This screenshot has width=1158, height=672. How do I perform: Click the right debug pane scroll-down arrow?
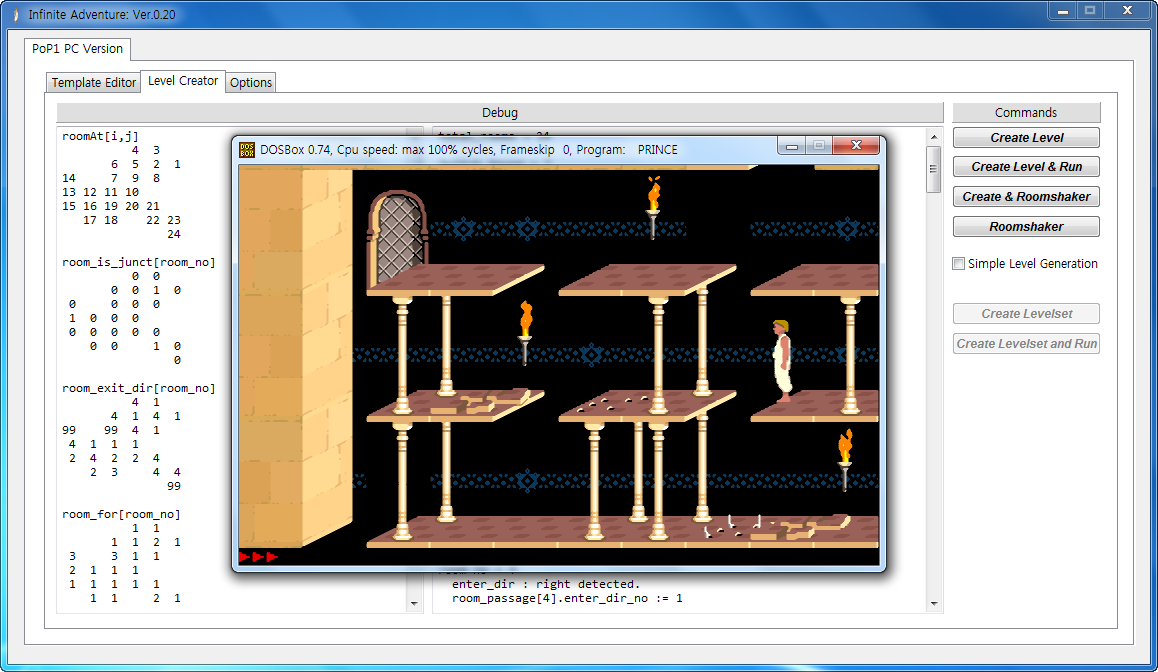tap(933, 603)
